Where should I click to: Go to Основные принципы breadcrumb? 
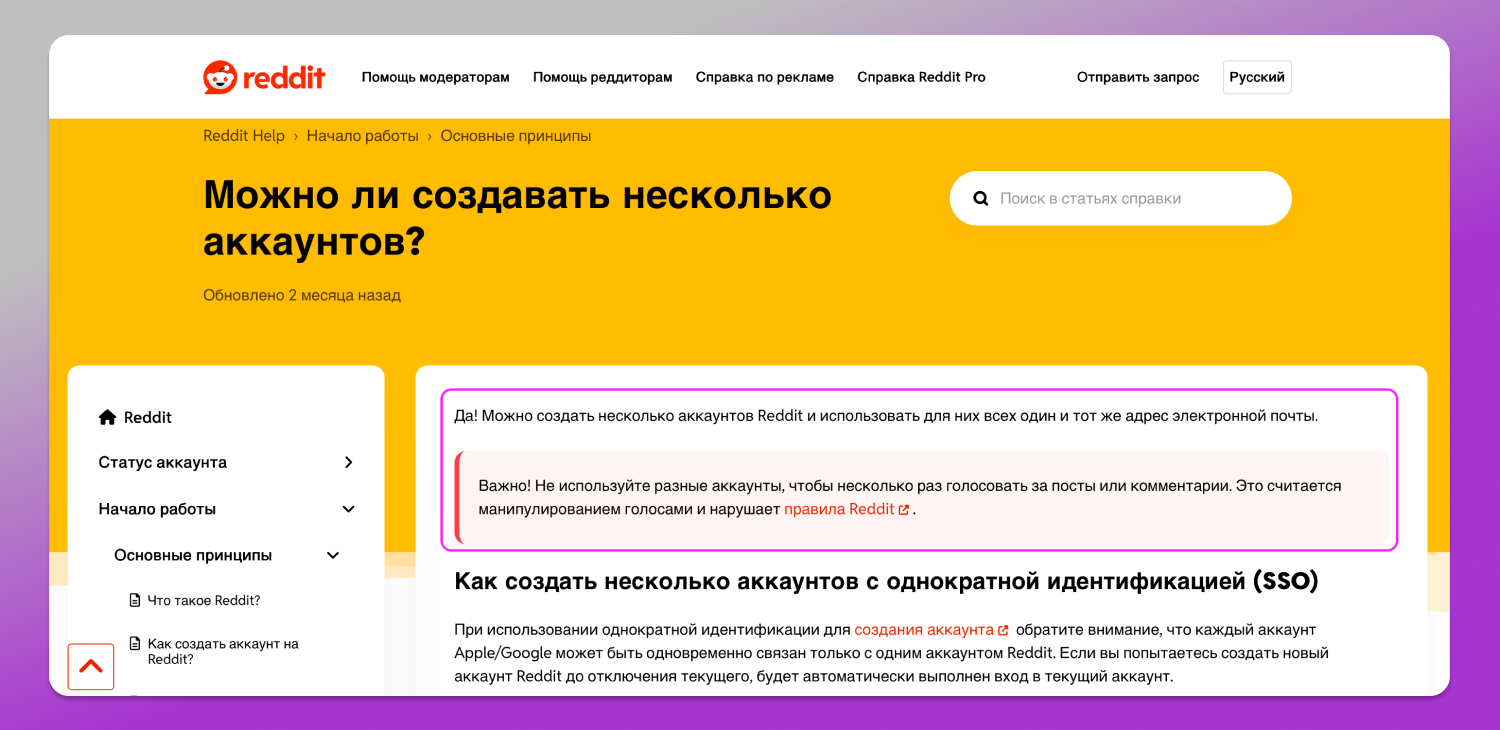pos(516,136)
